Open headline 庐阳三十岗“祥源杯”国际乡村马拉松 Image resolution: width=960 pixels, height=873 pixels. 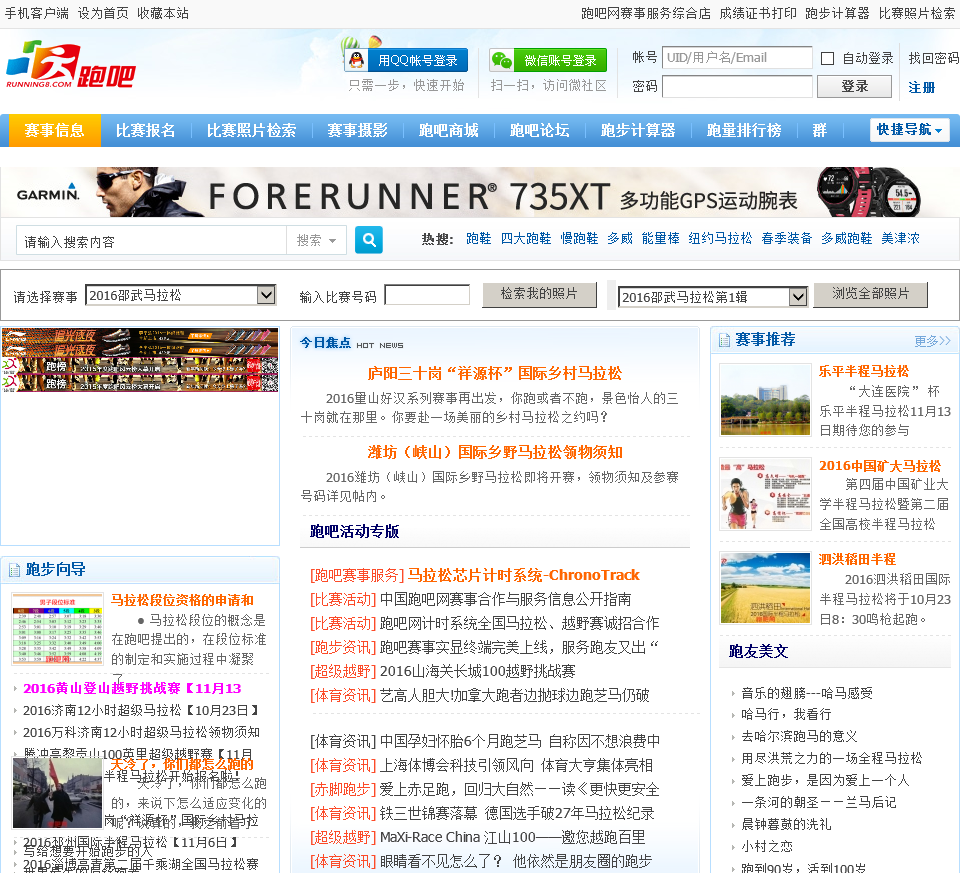click(495, 373)
